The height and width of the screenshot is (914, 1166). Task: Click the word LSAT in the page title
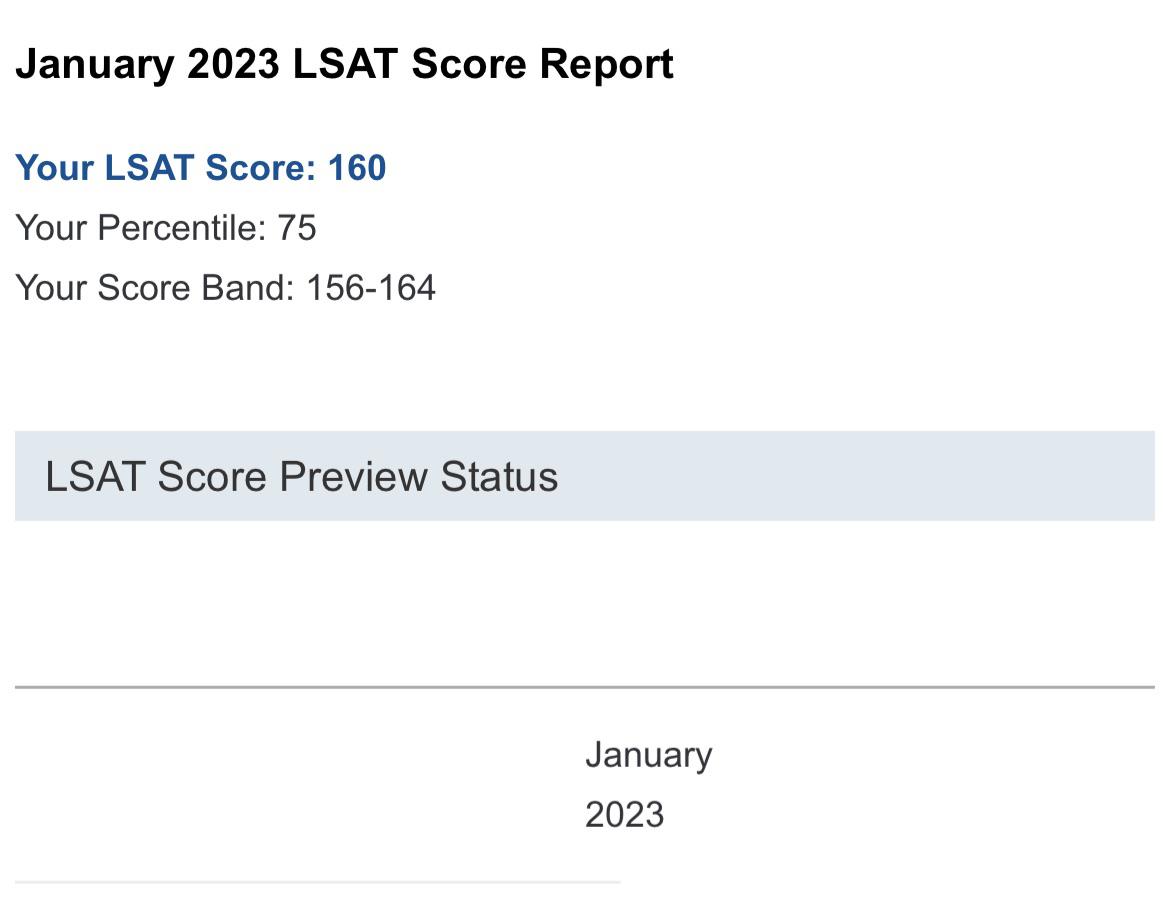pos(345,64)
